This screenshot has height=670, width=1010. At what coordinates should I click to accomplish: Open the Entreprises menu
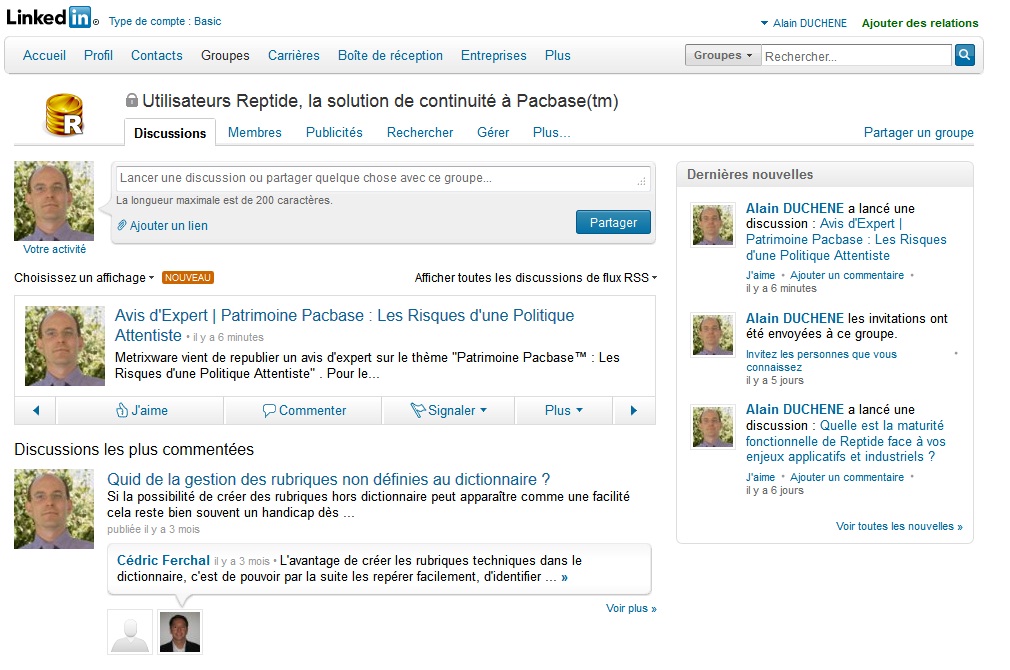[493, 55]
